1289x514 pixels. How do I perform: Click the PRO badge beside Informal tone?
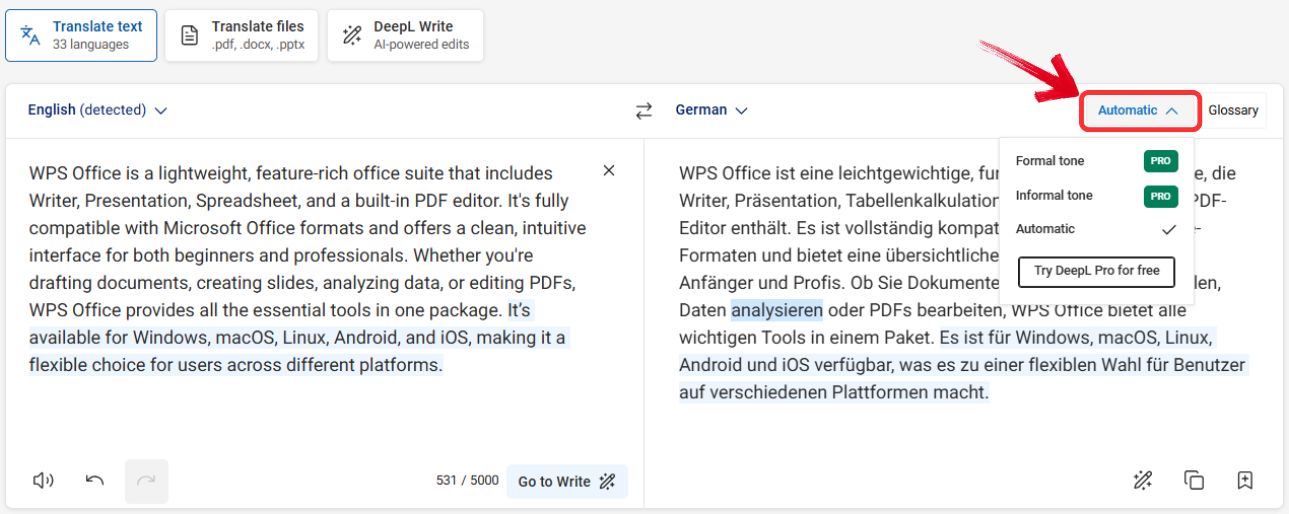pyautogui.click(x=1161, y=196)
